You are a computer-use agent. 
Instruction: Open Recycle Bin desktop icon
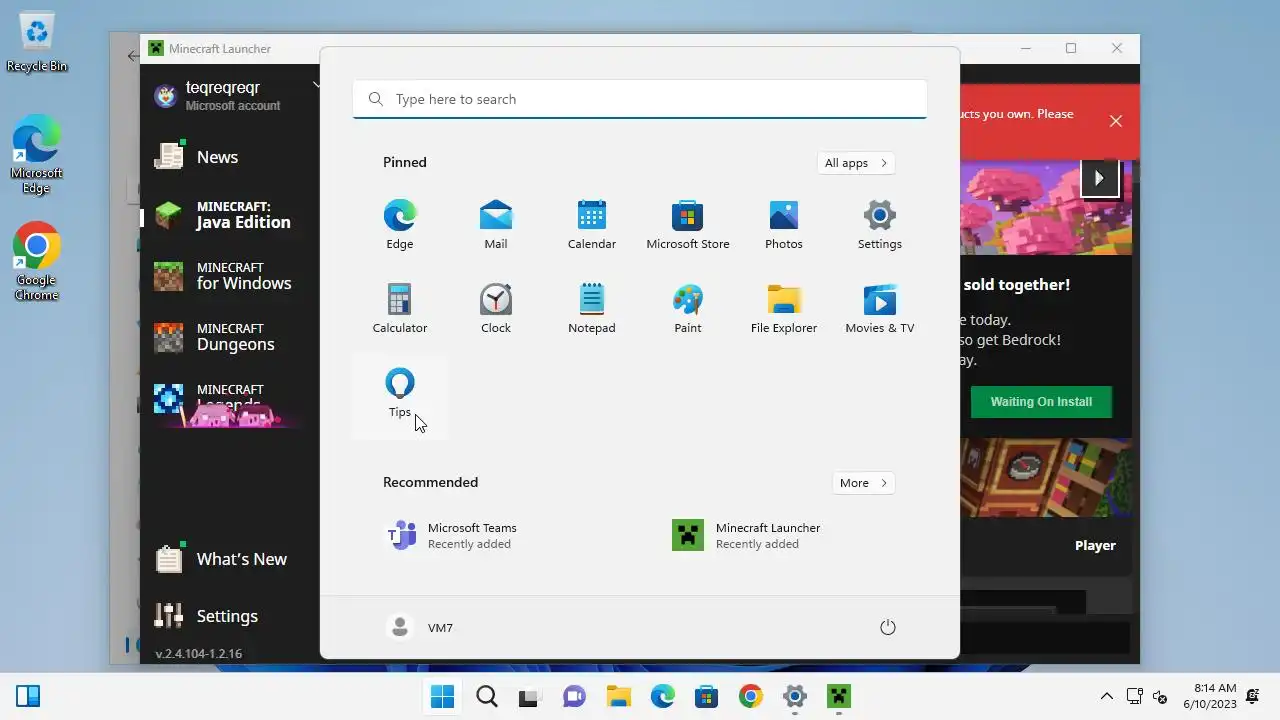pos(37,42)
